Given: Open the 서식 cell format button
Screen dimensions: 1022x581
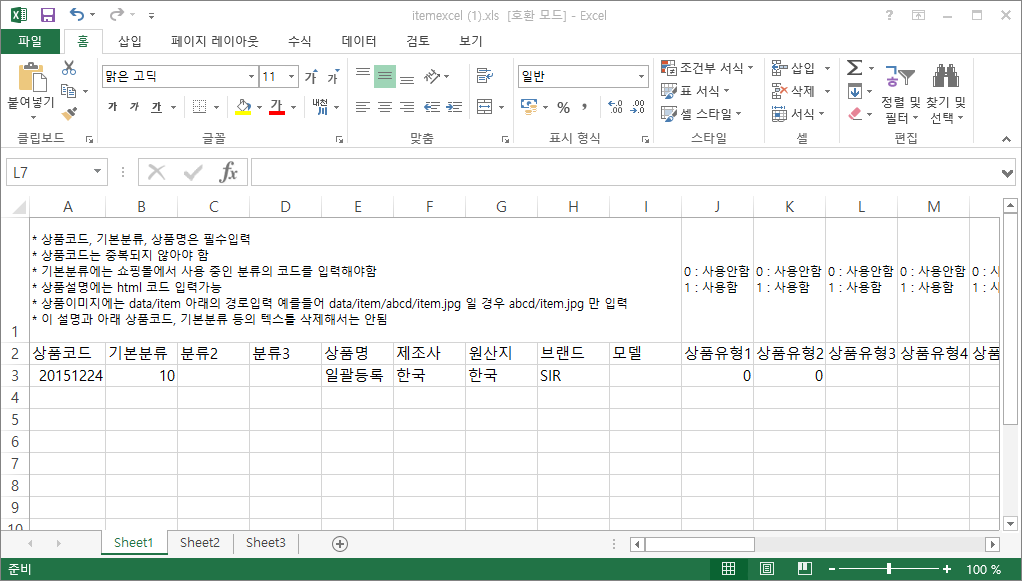Looking at the screenshot, I should coord(798,113).
